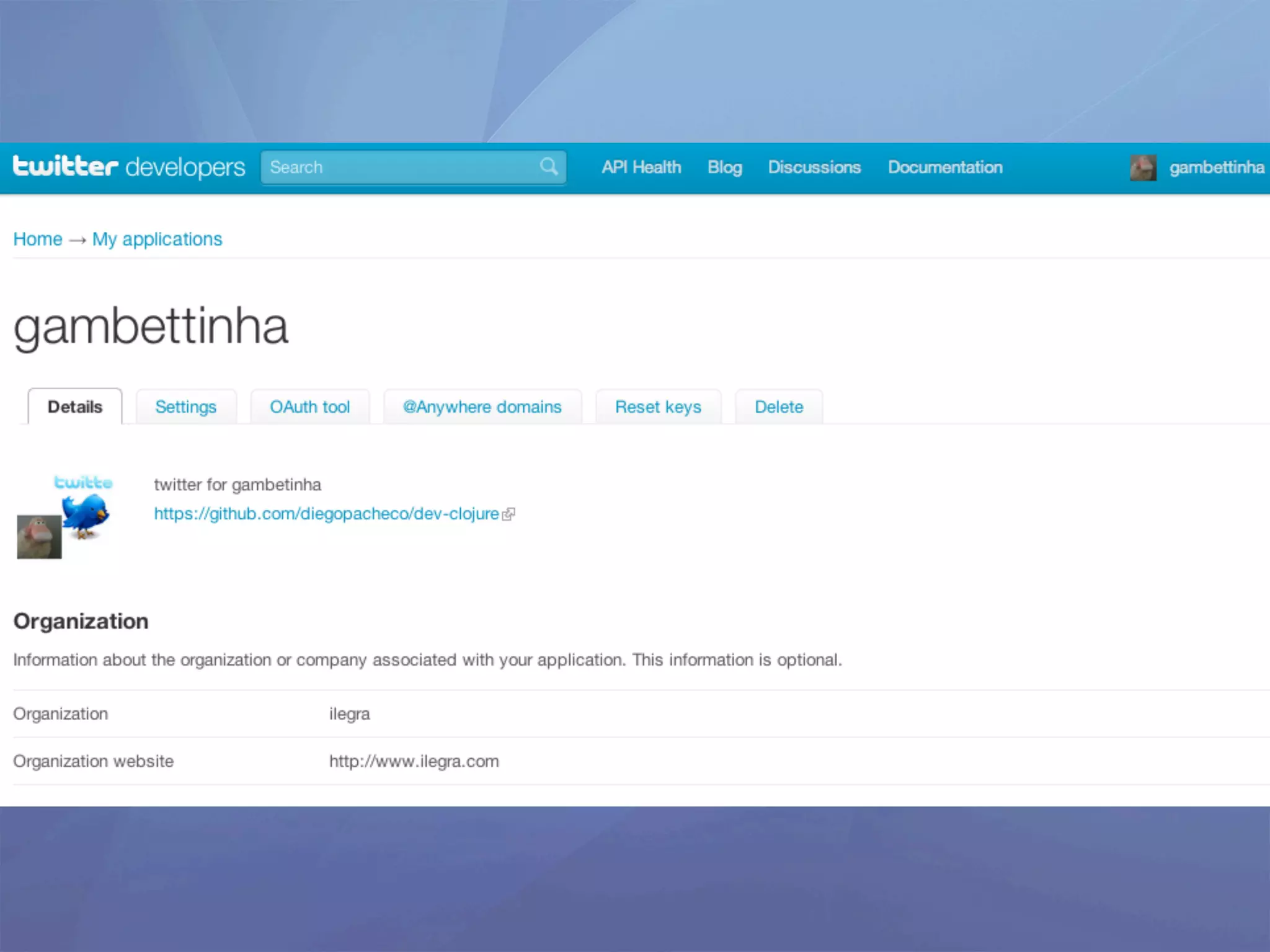Open Discussions in top navigation
This screenshot has height=952, width=1270.
[x=814, y=167]
